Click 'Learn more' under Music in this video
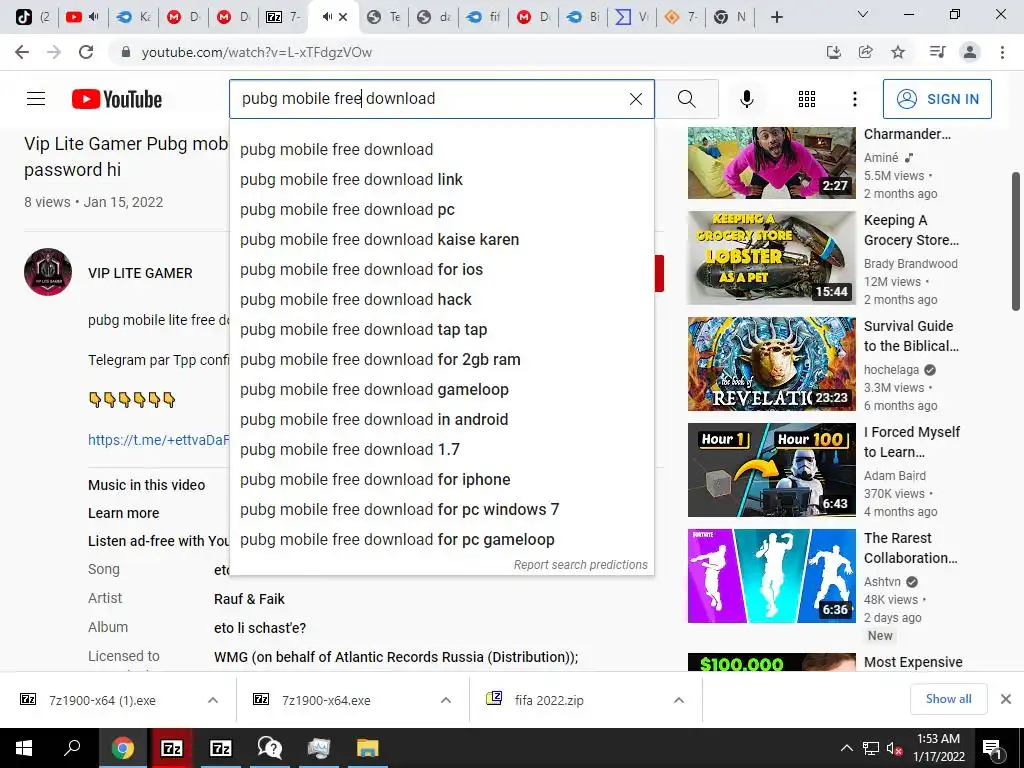The image size is (1024, 768). [123, 513]
